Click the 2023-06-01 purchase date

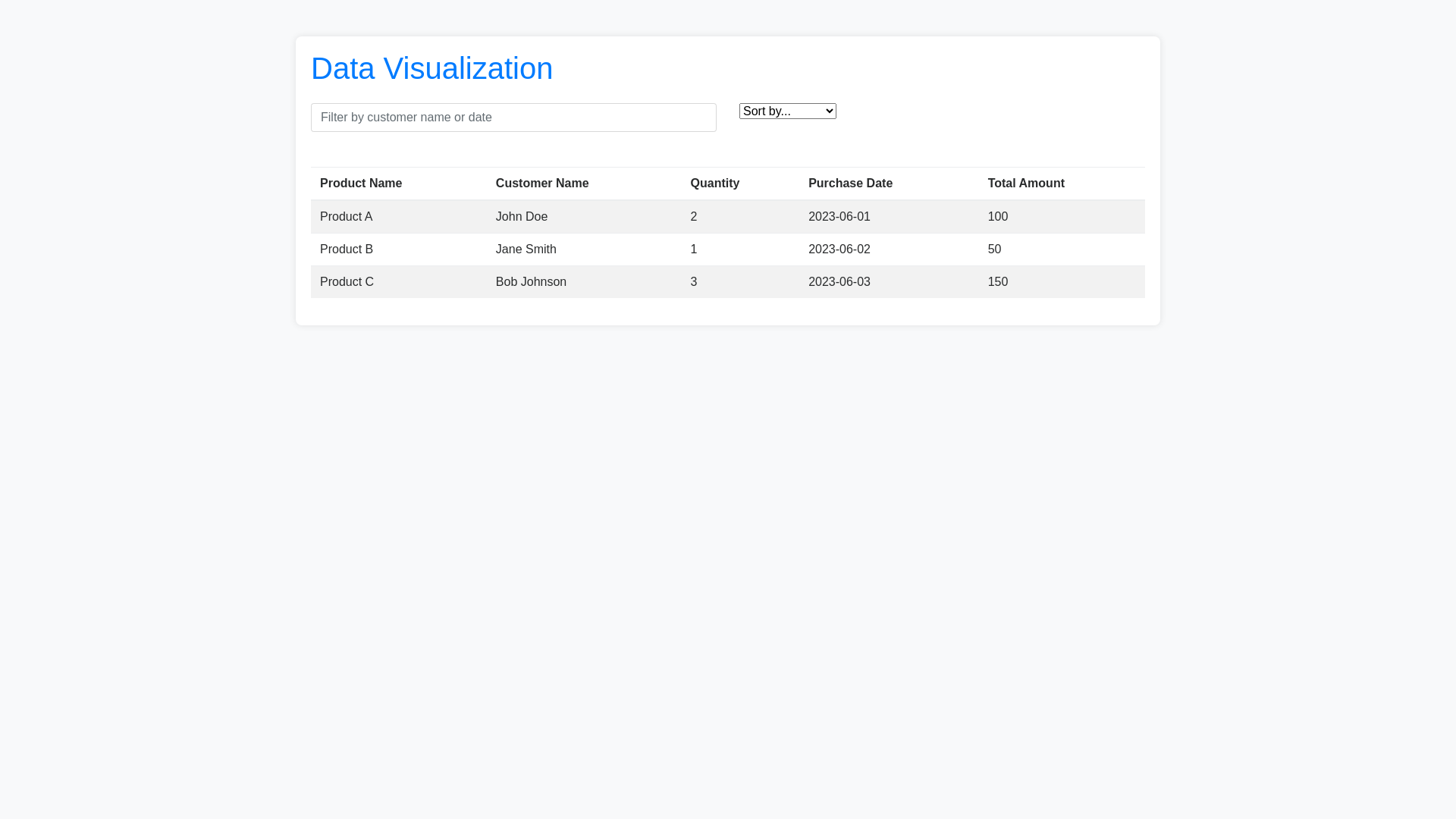coord(839,217)
